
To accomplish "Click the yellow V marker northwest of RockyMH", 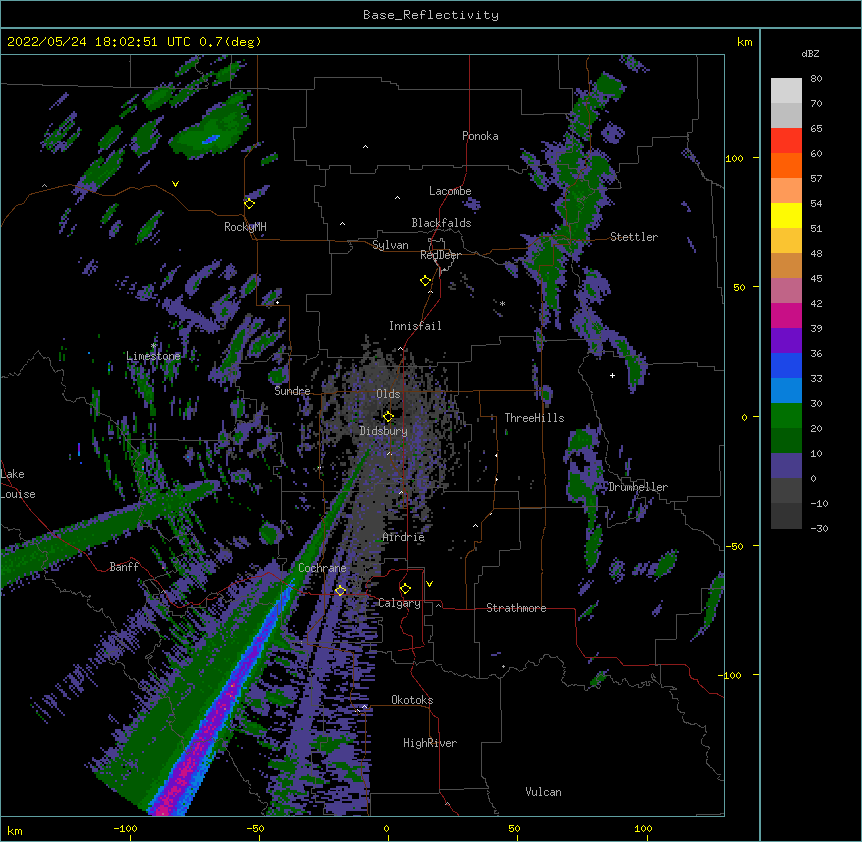I will click(175, 184).
